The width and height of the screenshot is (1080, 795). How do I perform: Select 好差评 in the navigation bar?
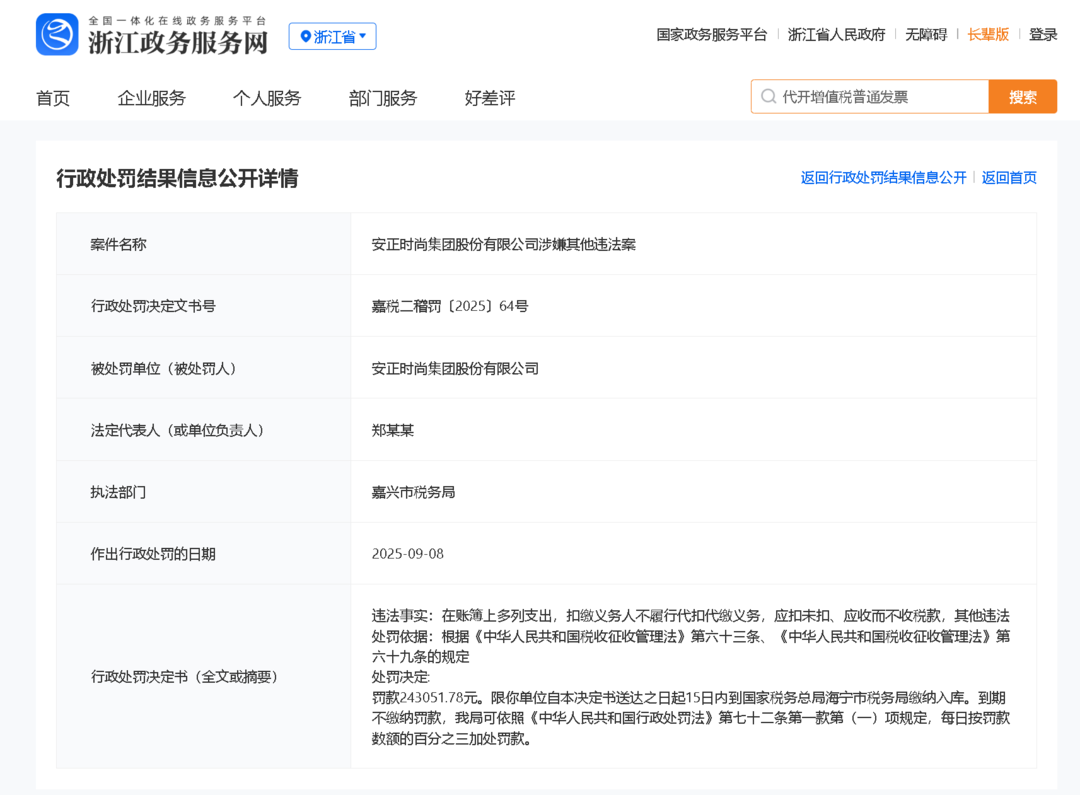(490, 98)
